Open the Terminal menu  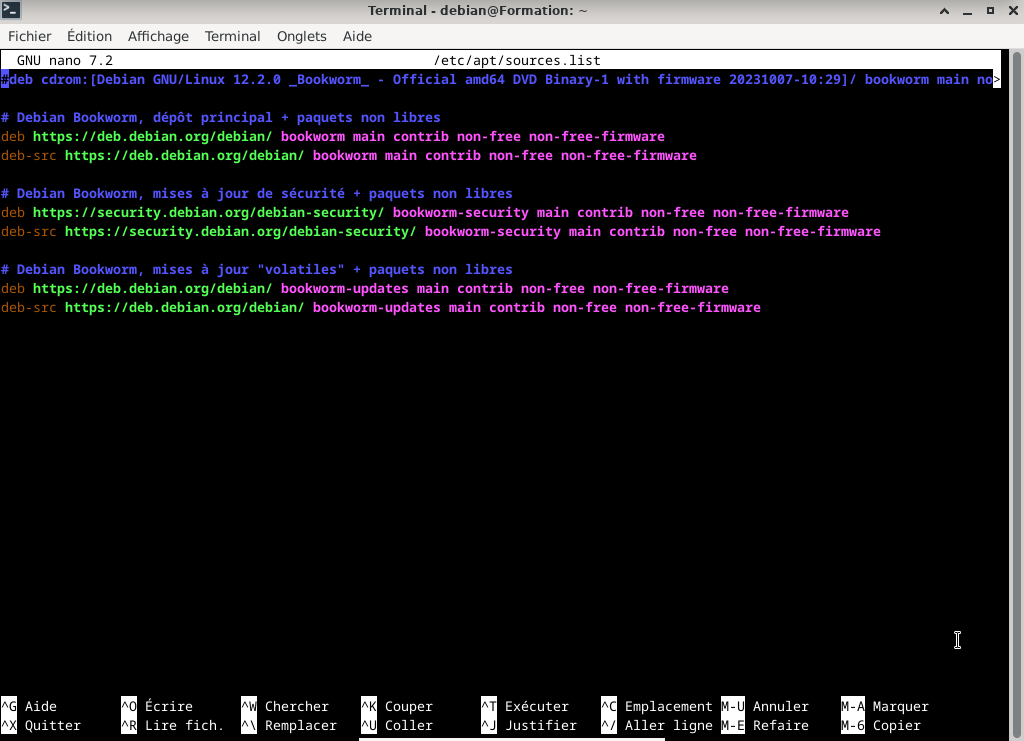point(232,37)
